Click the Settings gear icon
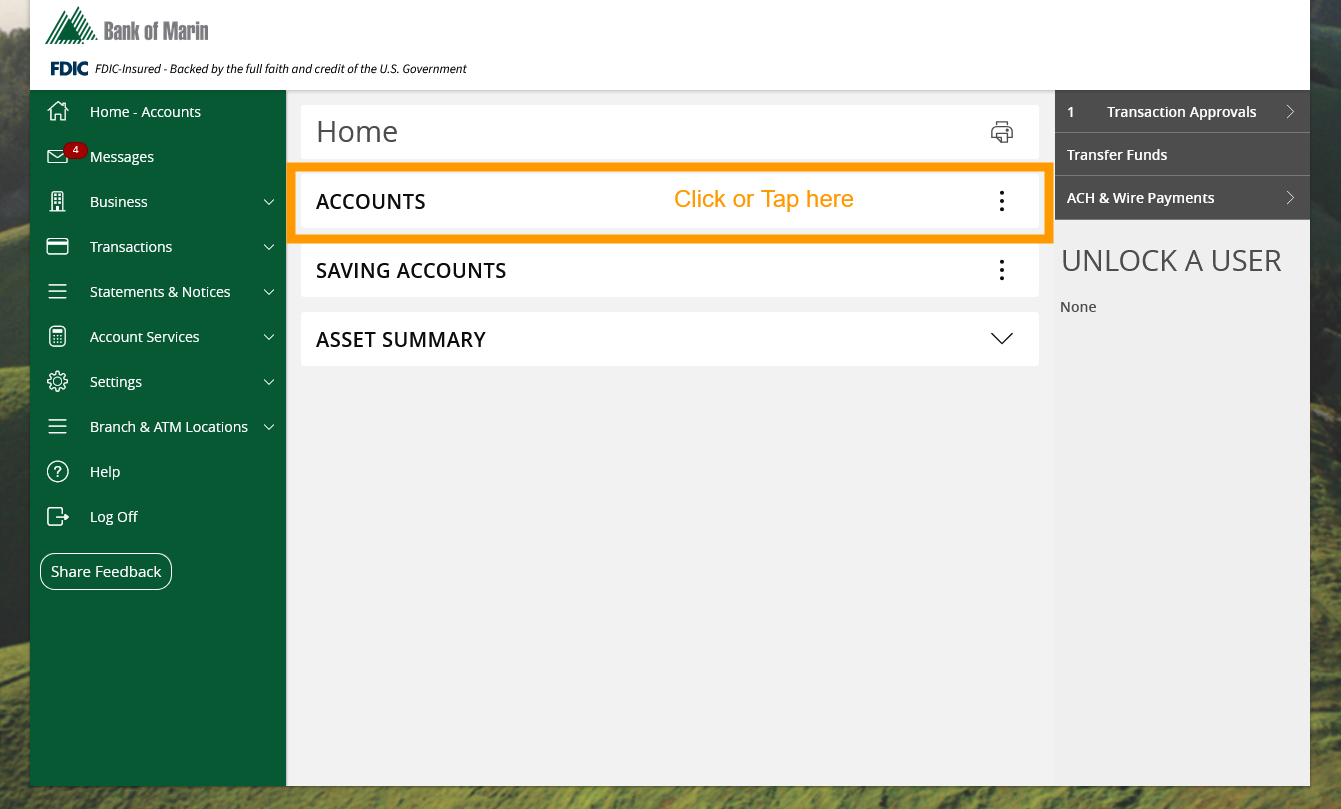1341x809 pixels. point(58,382)
